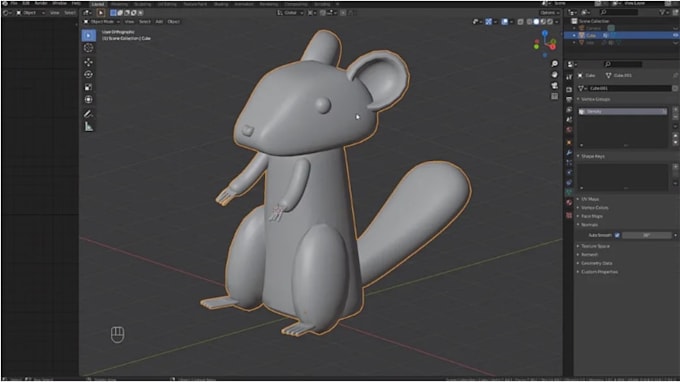Expand the Custom Properties panel
Image resolution: width=680 pixels, height=382 pixels.
tap(599, 272)
